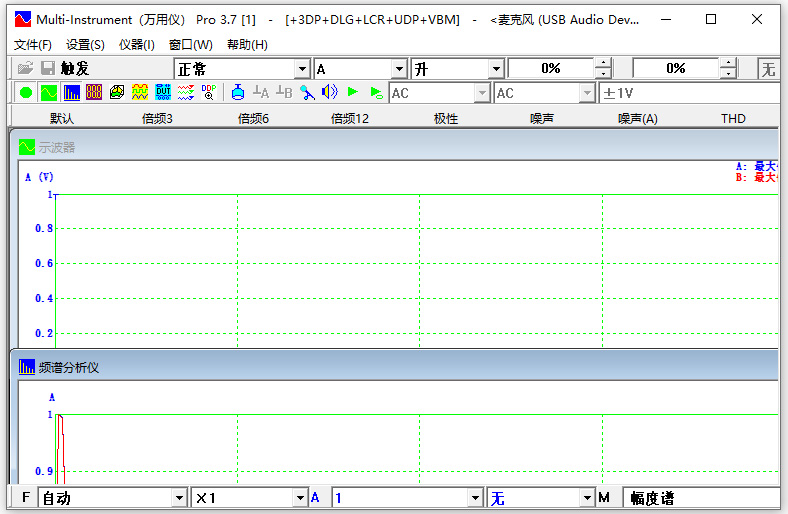
Task: Open the DUT device test plan icon
Action: 163,92
